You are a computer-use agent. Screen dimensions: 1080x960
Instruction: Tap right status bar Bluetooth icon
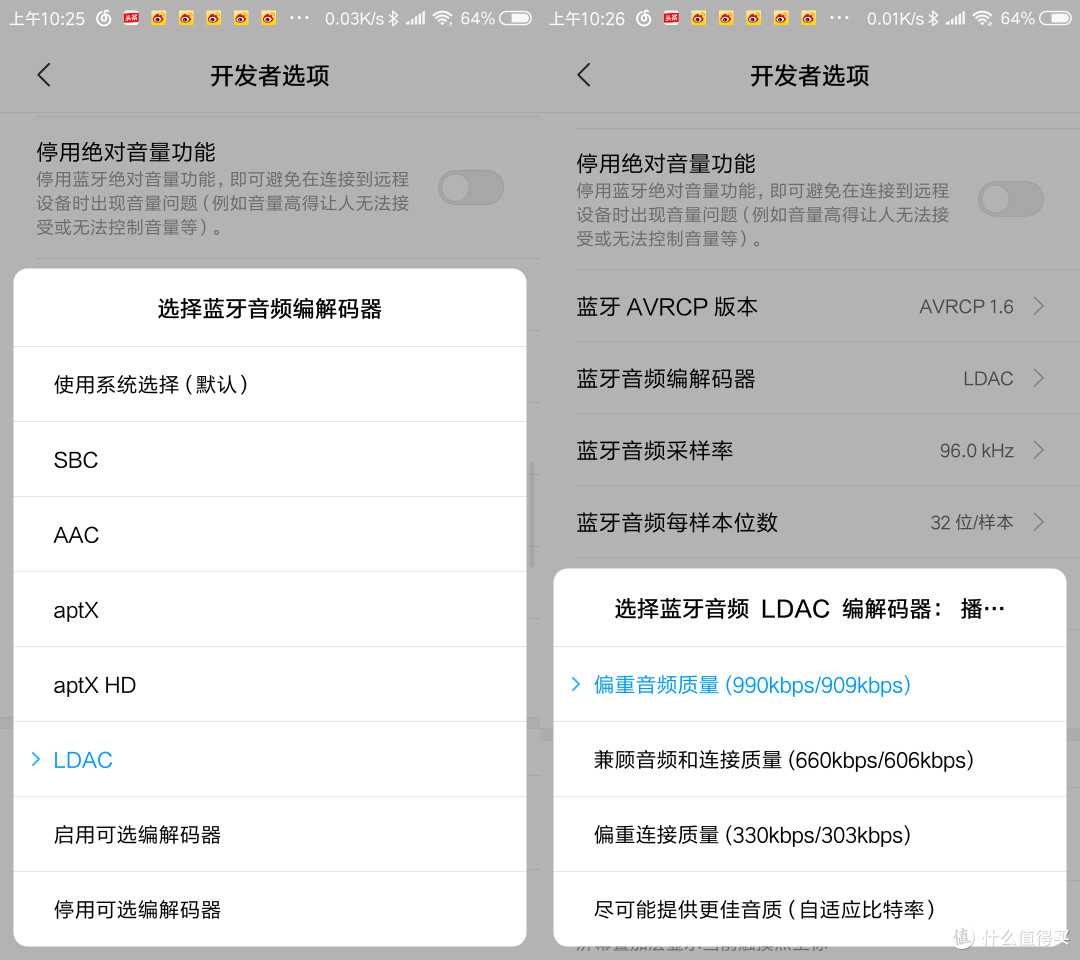933,18
